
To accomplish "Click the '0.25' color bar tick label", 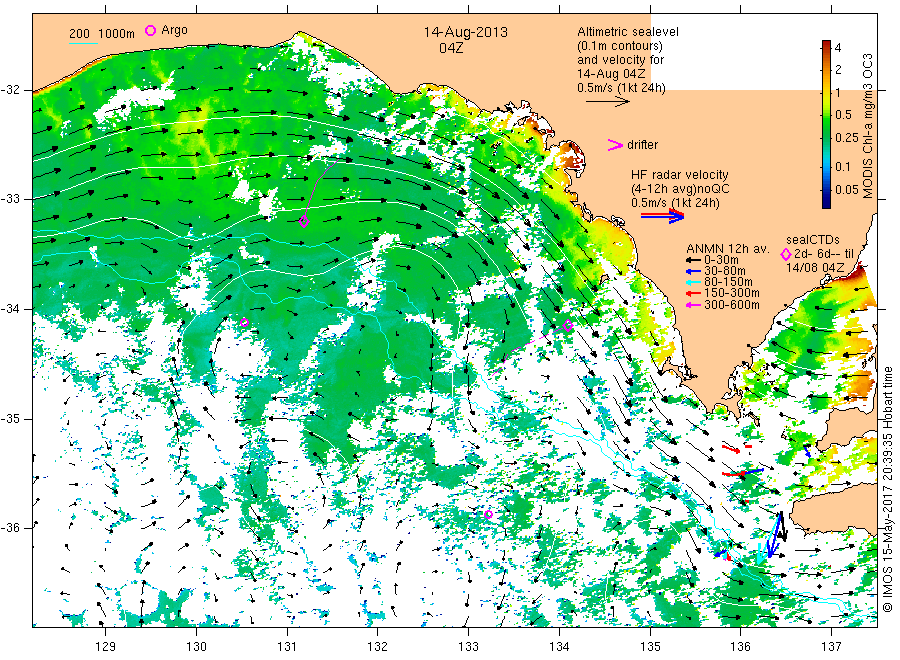I will pyautogui.click(x=846, y=138).
